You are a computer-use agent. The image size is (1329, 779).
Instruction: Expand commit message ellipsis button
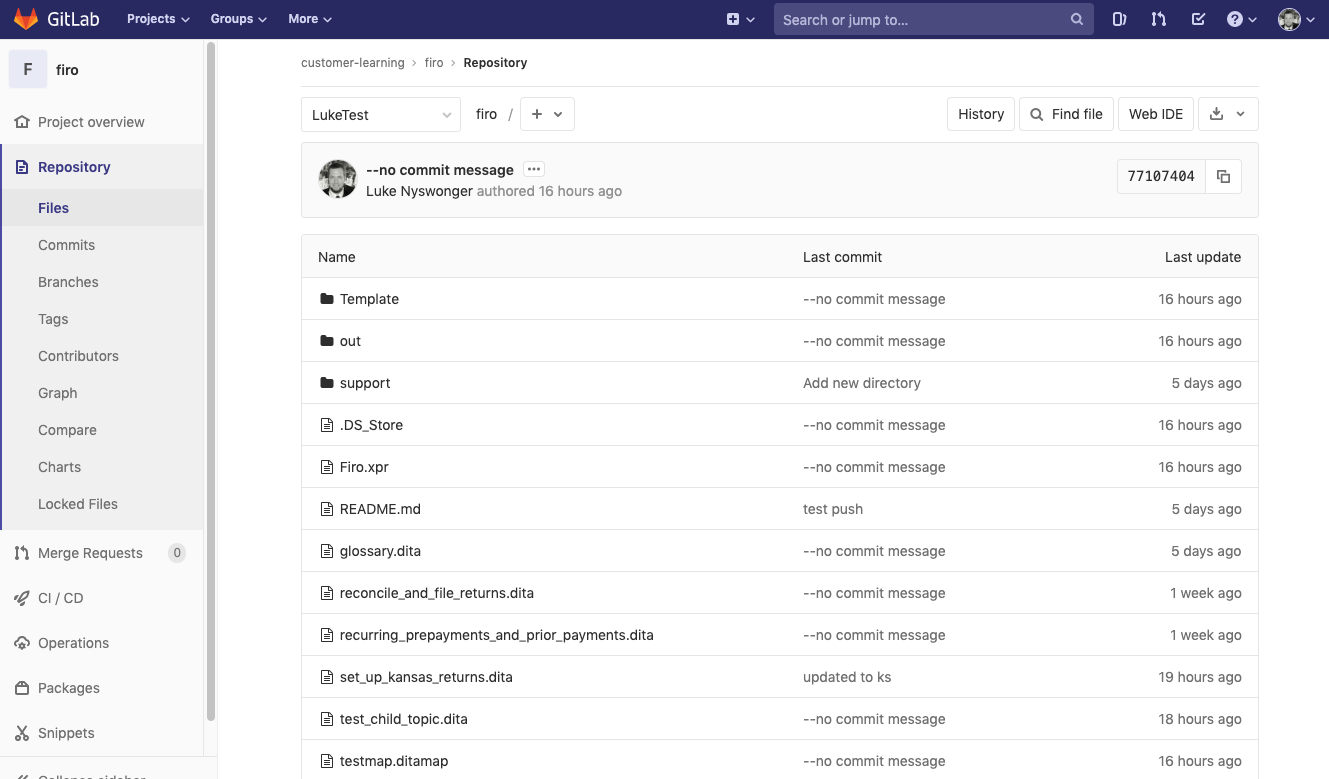(534, 170)
